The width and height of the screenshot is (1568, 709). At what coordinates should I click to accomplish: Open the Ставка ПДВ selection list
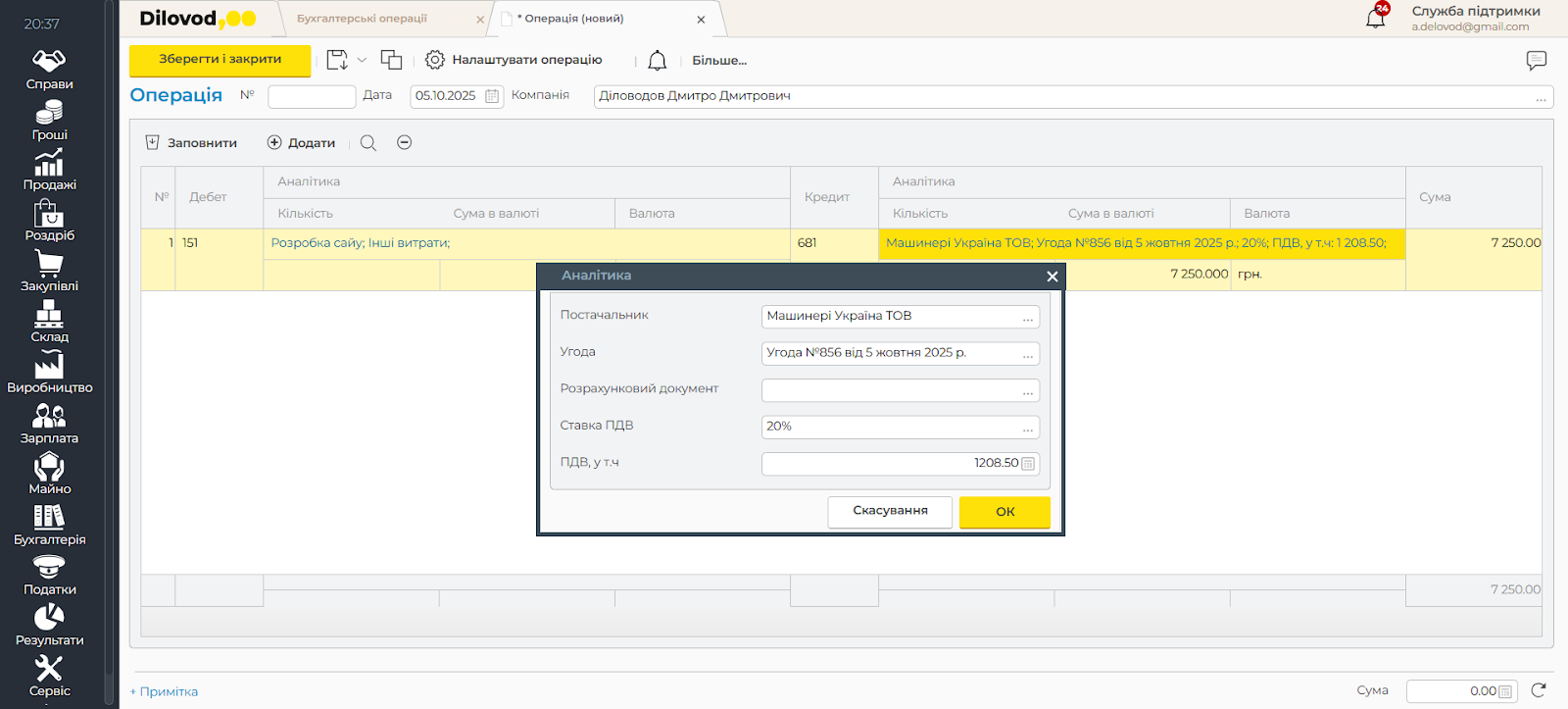(1027, 428)
